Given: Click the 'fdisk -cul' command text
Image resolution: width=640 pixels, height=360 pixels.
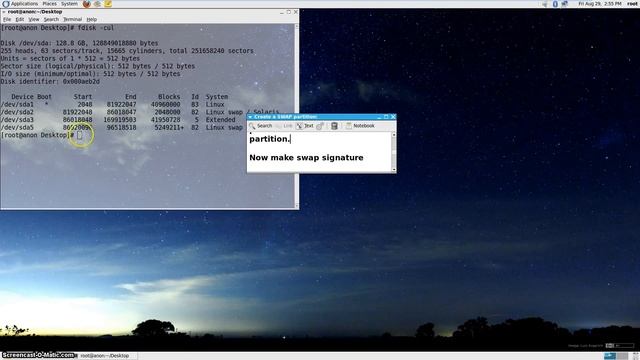Looking at the screenshot, I should point(96,28).
